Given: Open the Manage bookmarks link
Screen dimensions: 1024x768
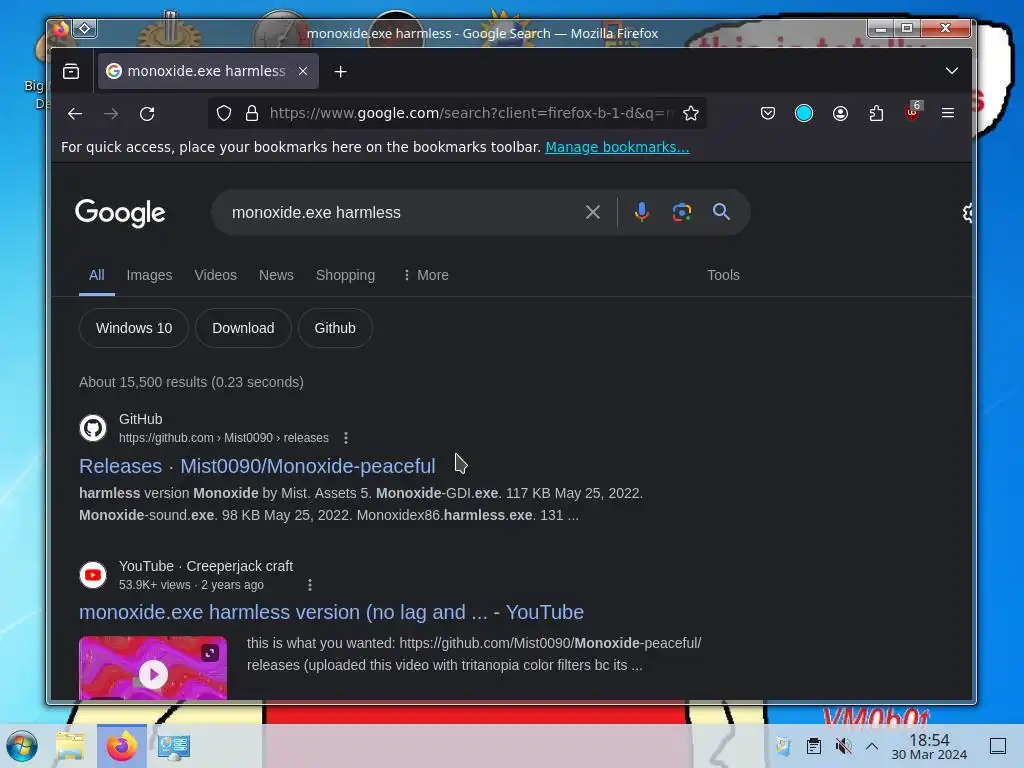Looking at the screenshot, I should (617, 148).
